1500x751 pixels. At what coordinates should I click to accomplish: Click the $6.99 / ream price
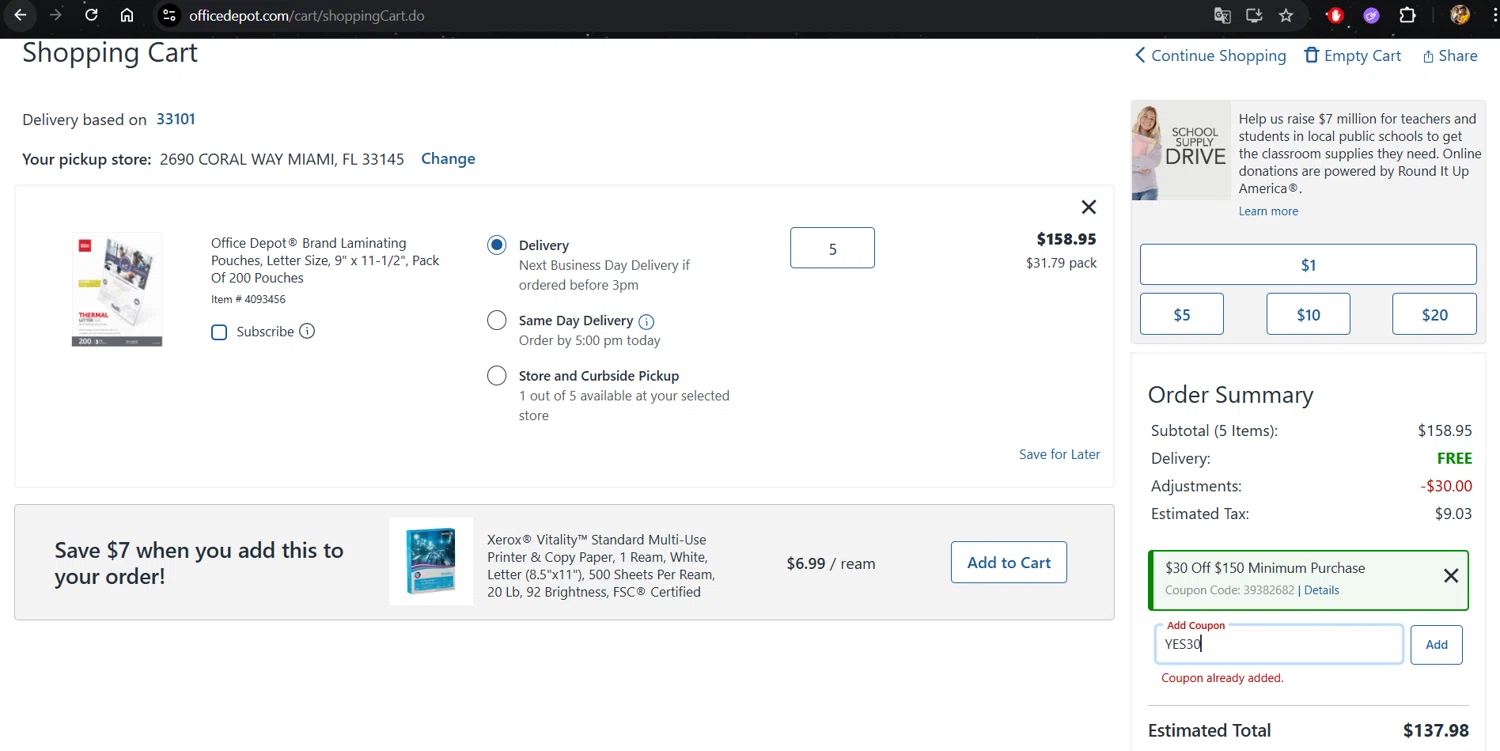click(x=830, y=563)
